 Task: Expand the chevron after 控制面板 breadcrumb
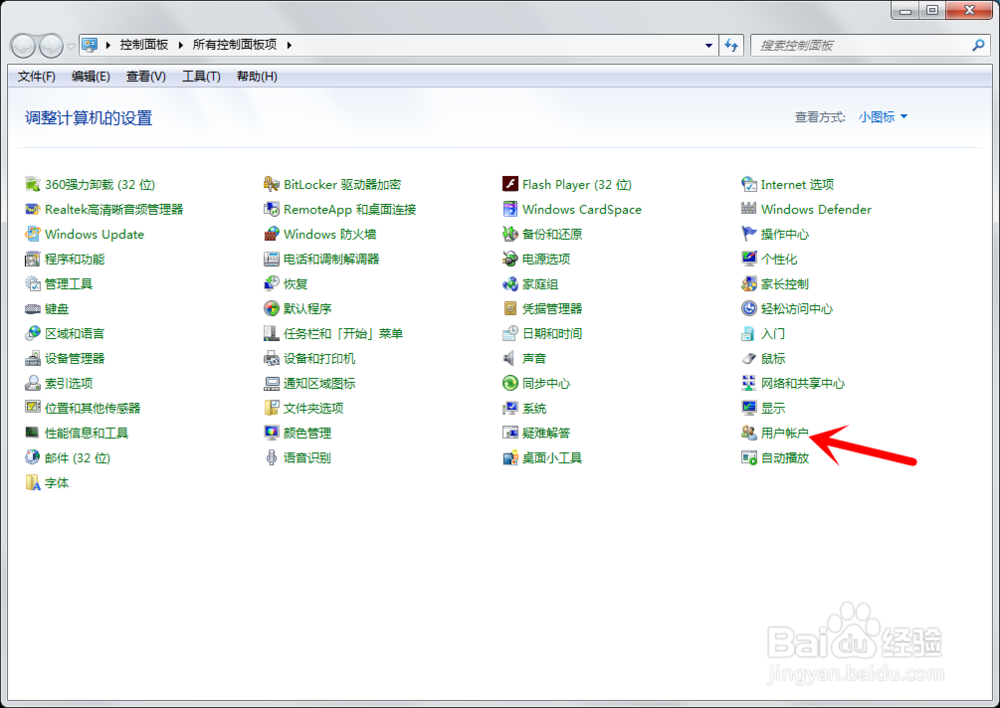click(x=180, y=45)
